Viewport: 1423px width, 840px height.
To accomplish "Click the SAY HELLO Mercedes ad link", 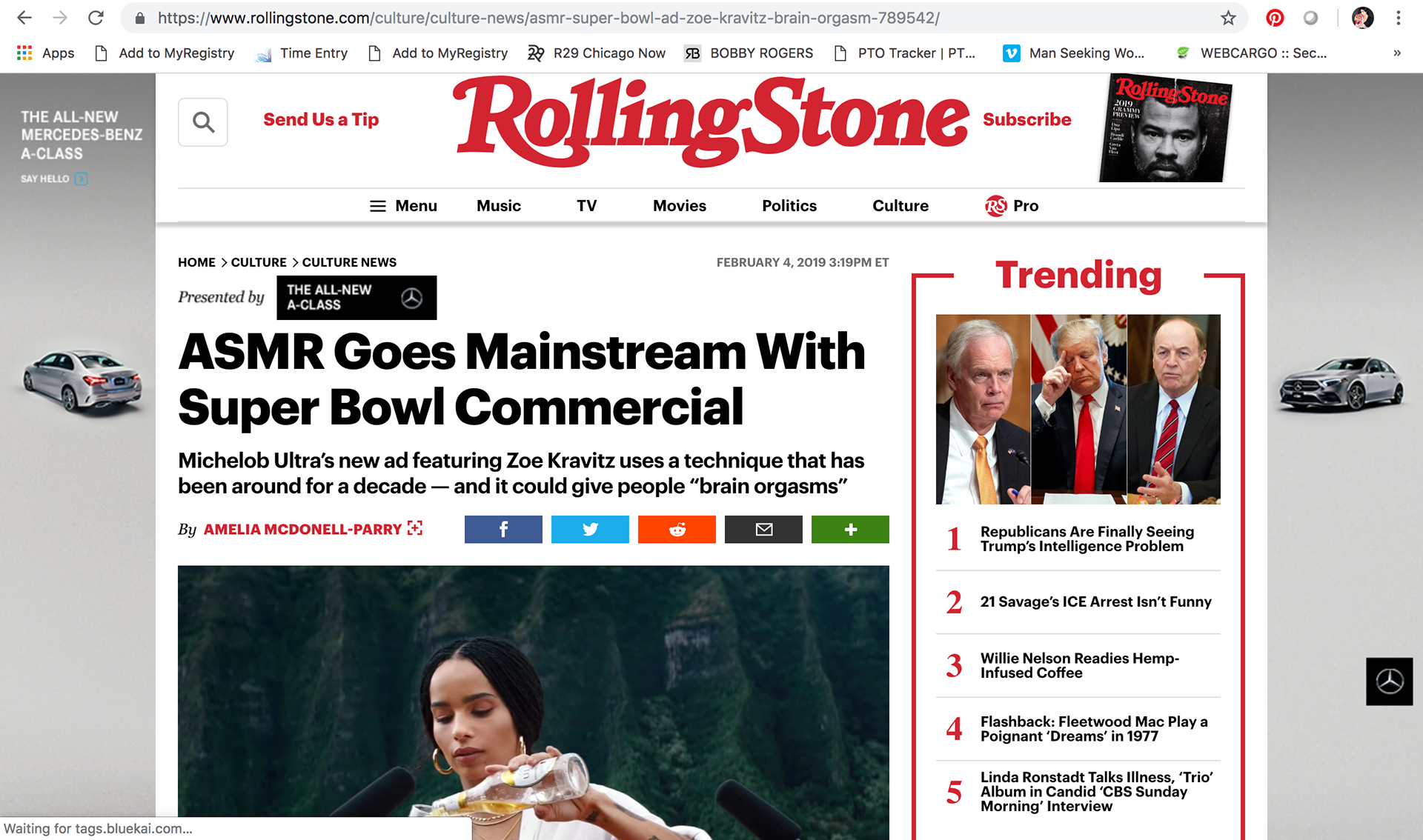I will click(x=54, y=179).
